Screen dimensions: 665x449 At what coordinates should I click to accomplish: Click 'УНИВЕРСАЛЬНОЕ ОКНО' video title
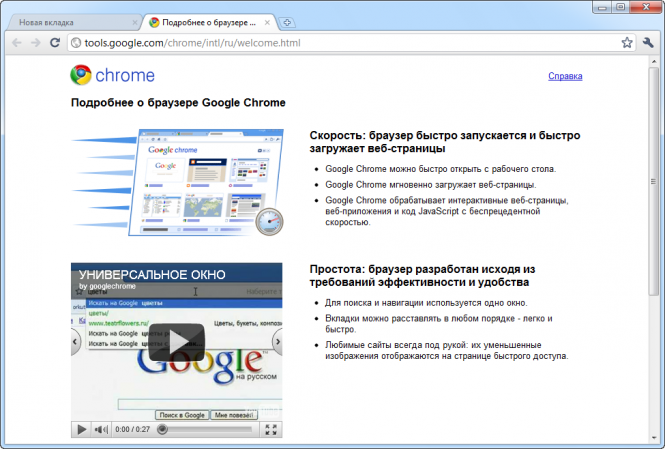(152, 275)
